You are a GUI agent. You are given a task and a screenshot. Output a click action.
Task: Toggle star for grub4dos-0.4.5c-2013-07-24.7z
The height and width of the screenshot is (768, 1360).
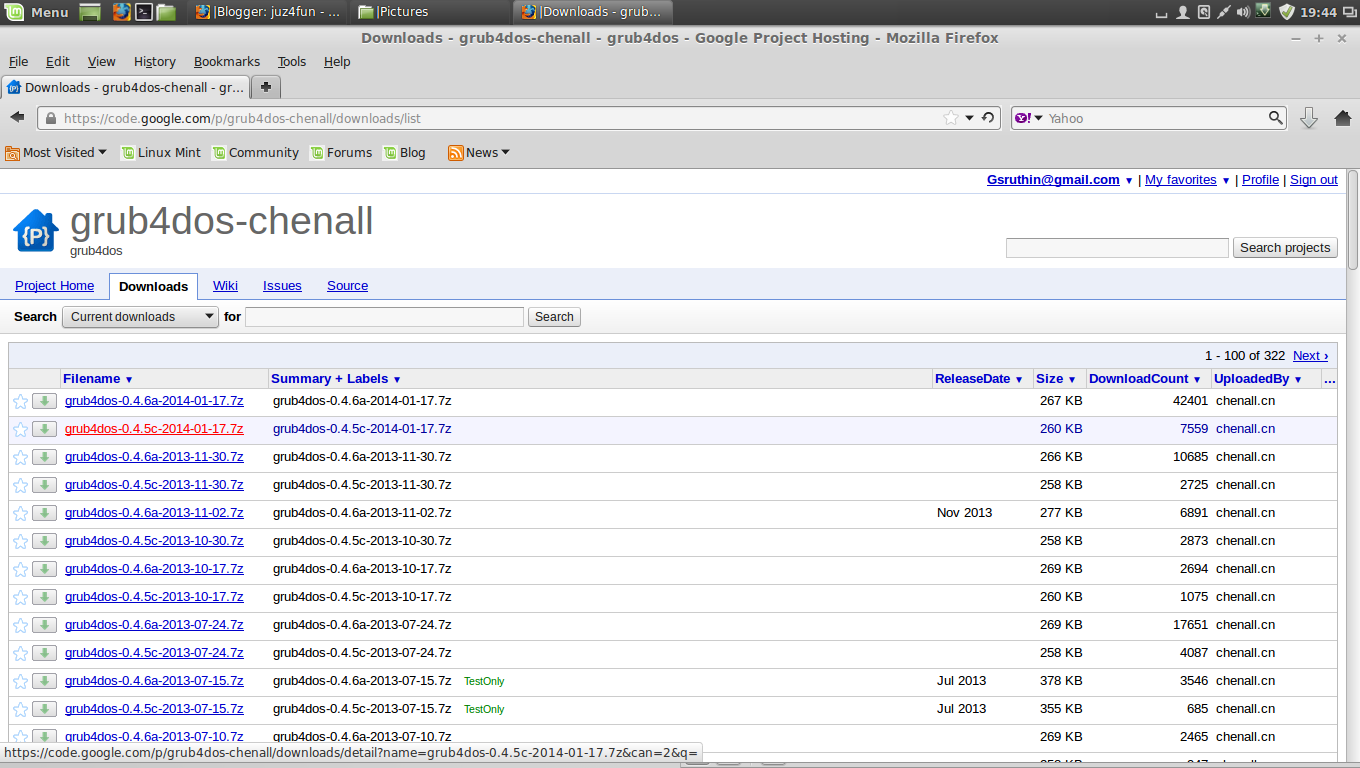tap(20, 653)
